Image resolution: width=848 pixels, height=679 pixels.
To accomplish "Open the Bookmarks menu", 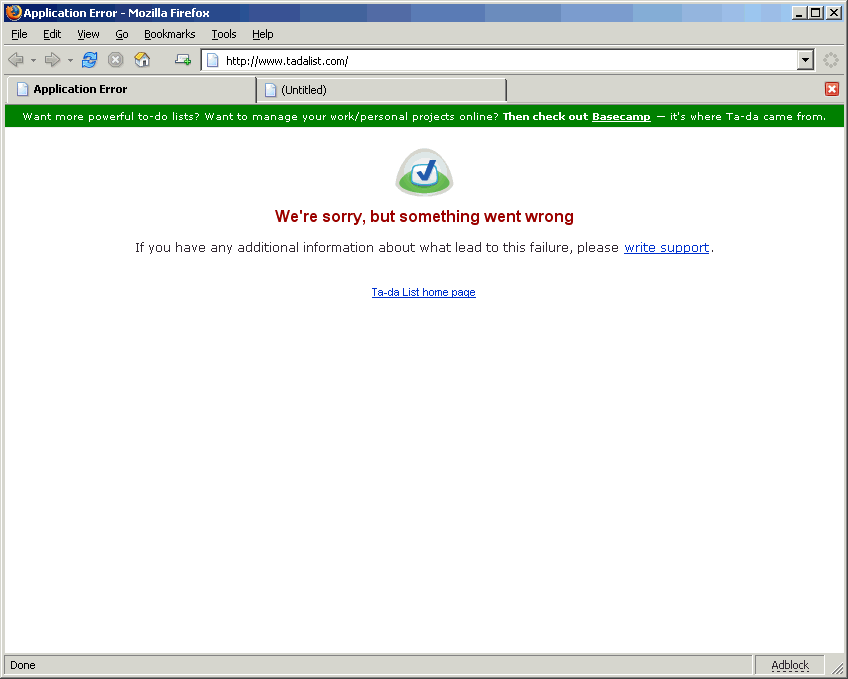I will coord(169,34).
